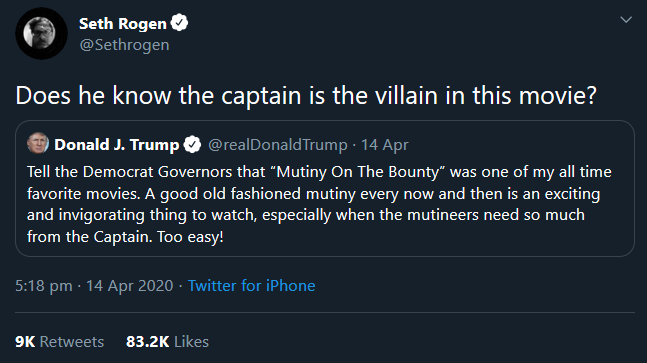This screenshot has height=363, width=647.
Task: Click the "Mutiny On The Bounty" phrase
Action: tap(359, 172)
